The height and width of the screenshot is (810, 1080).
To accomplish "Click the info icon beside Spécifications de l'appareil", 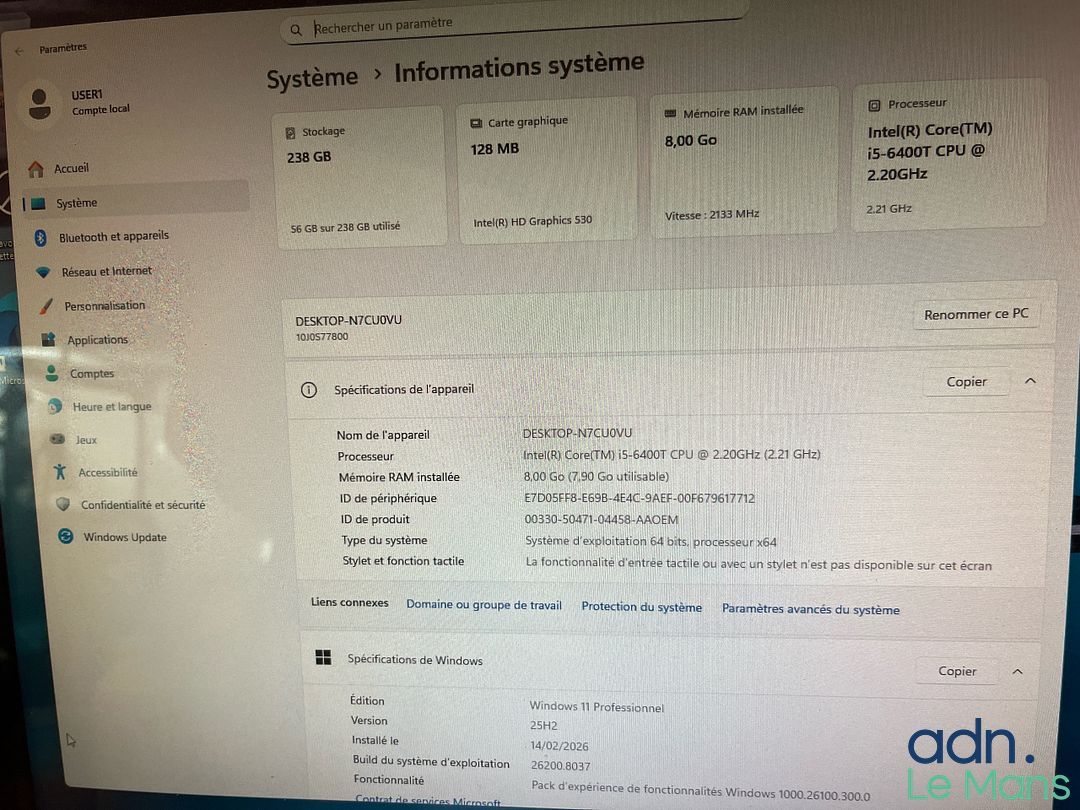I will (309, 391).
